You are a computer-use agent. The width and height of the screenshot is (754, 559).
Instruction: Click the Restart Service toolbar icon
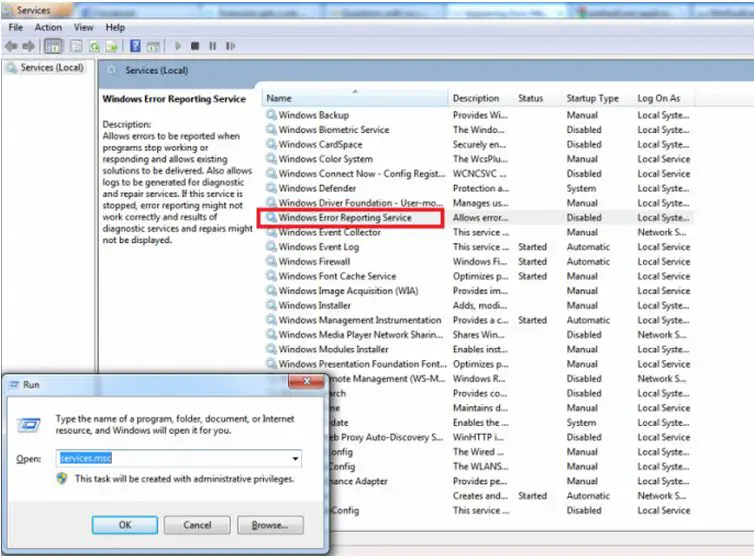(230, 46)
